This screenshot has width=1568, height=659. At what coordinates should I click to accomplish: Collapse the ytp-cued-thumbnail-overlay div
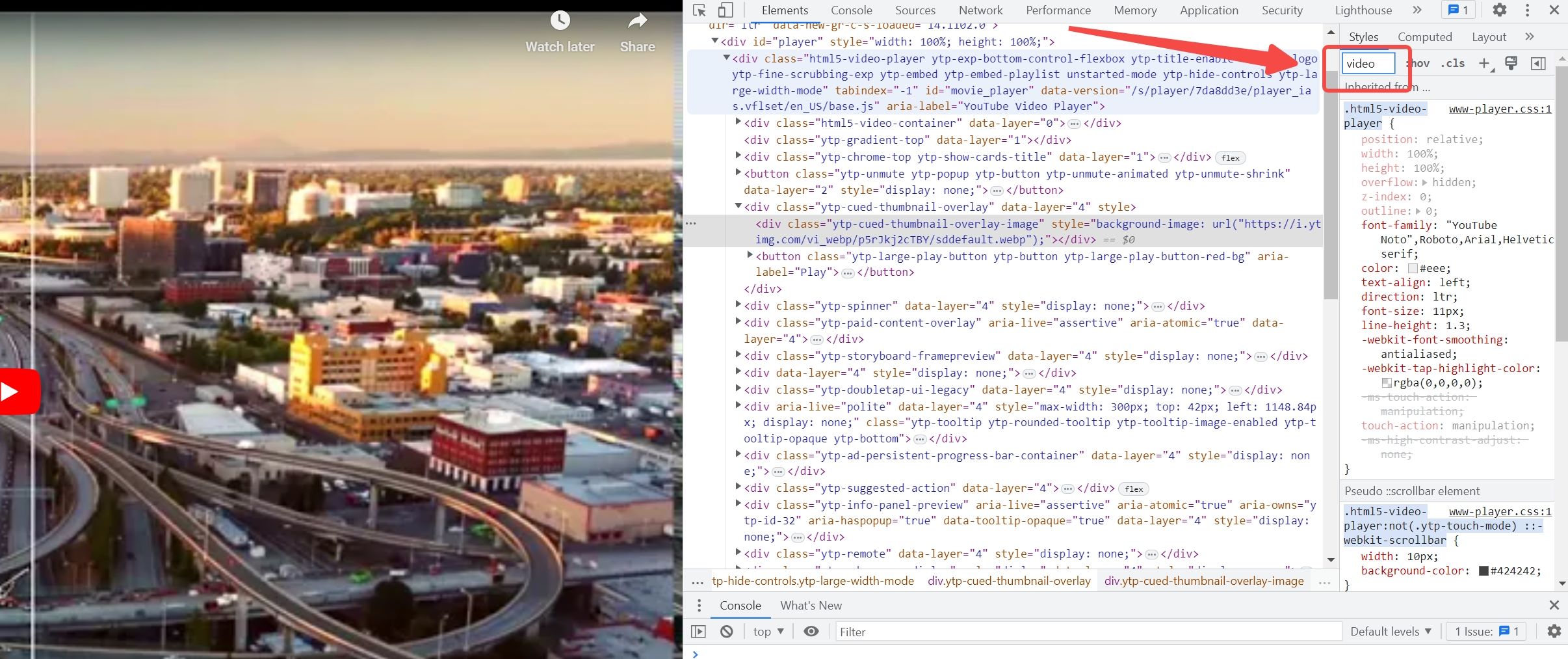point(738,206)
